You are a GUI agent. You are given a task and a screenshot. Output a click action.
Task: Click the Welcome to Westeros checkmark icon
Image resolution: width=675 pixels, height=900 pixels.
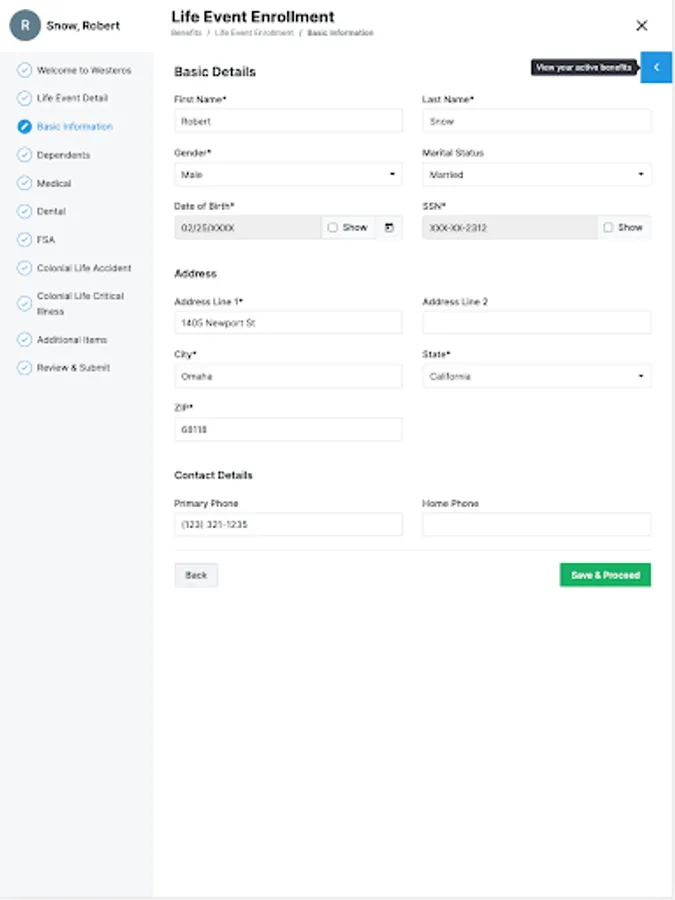25,71
